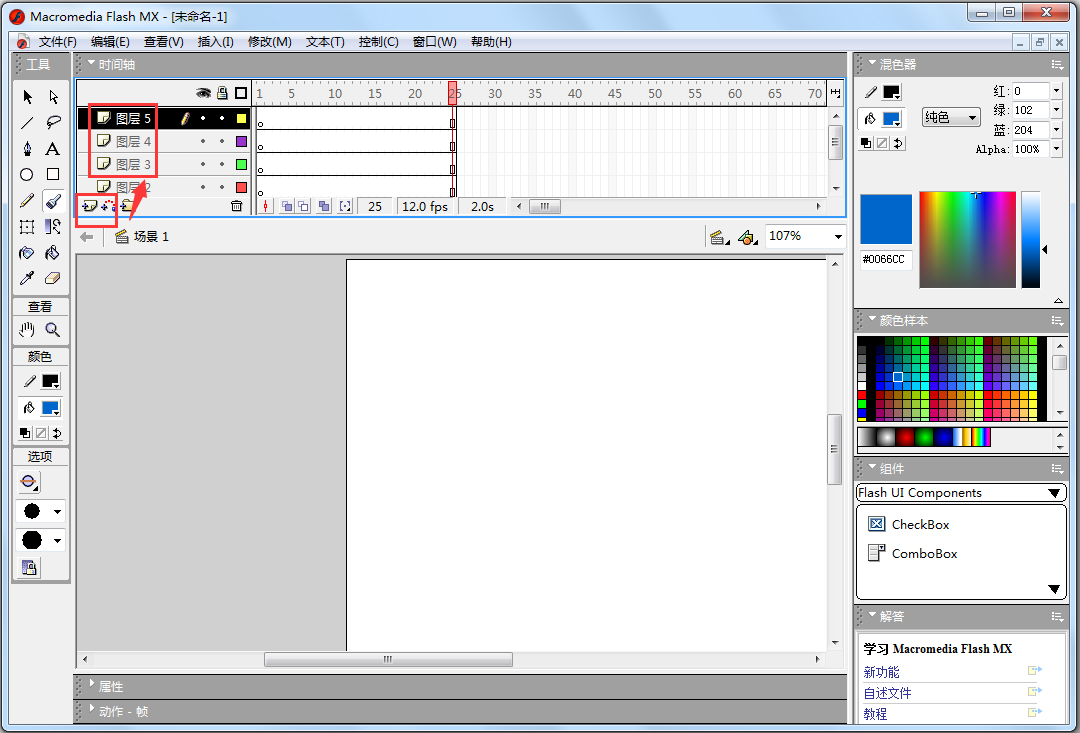Select the Text tool
This screenshot has width=1080, height=733.
coord(53,149)
